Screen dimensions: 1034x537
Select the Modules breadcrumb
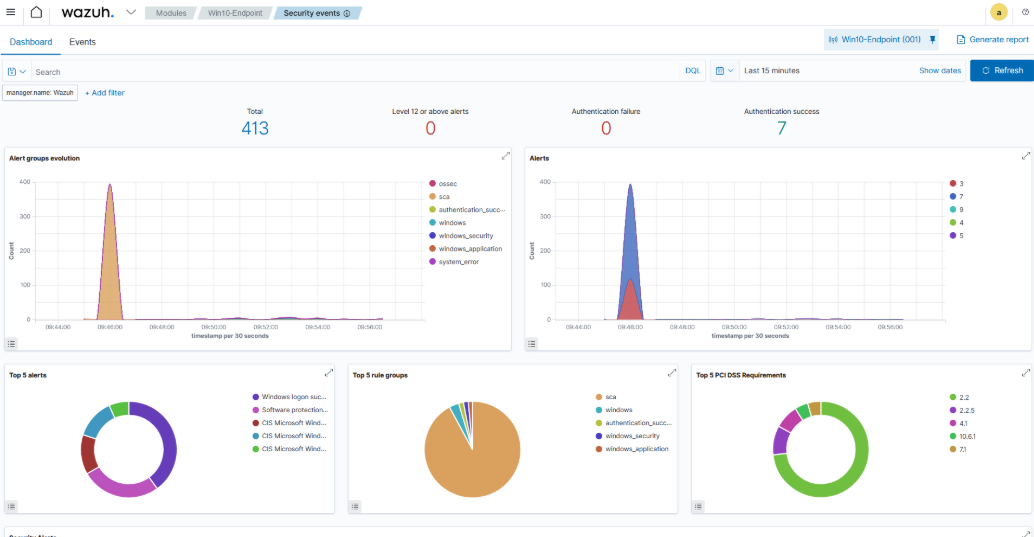pyautogui.click(x=170, y=13)
